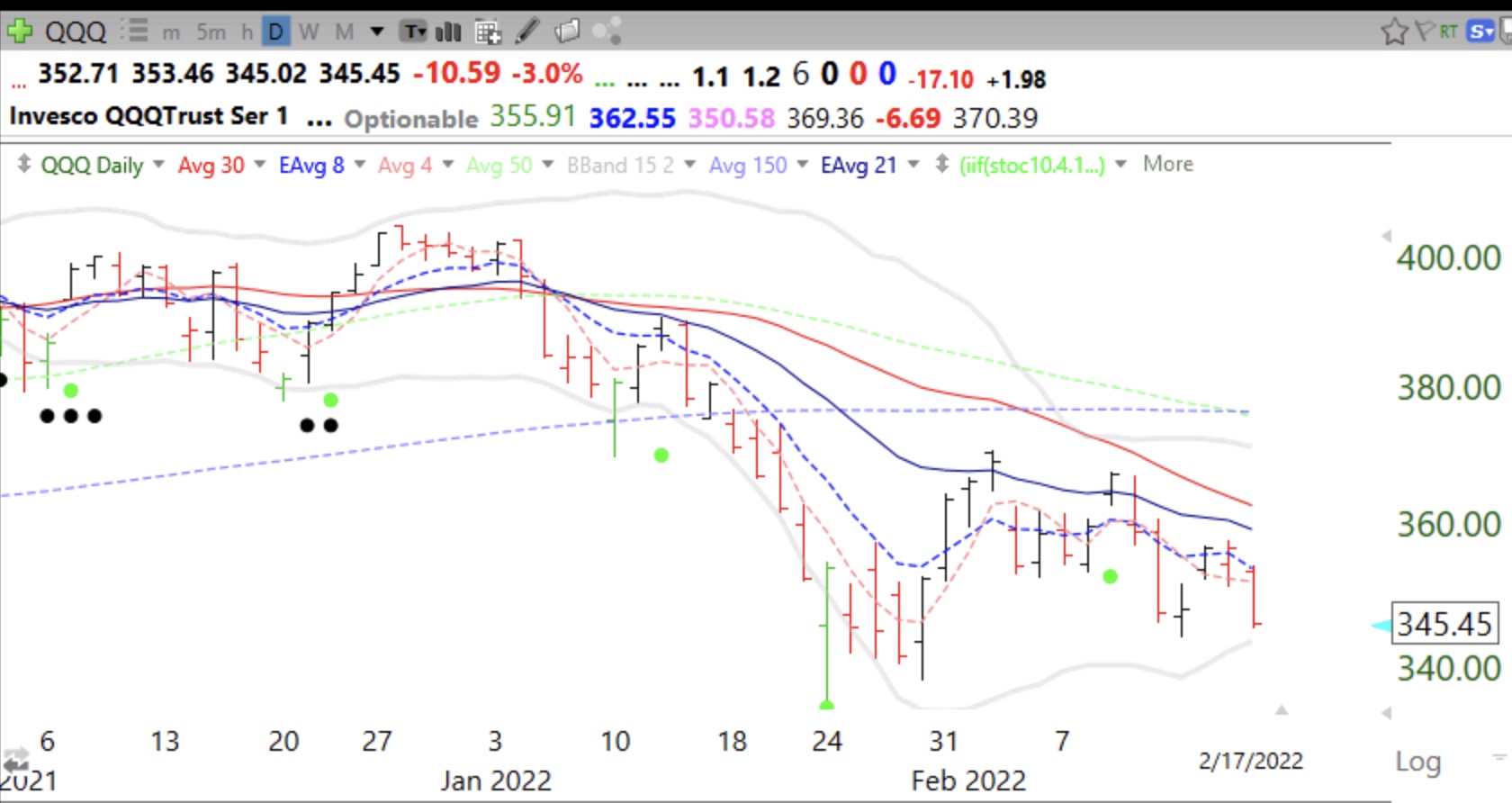Toggle the RT real-time indicator

pos(1448,32)
